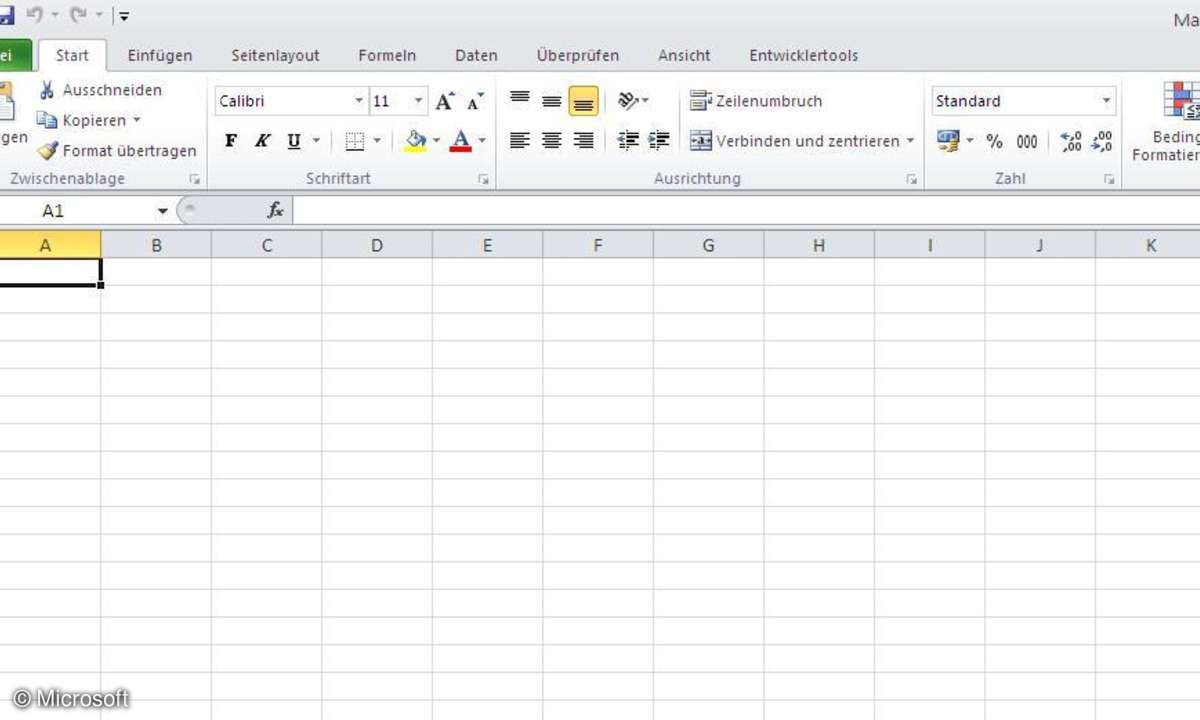
Task: Open font color dropdown arrow
Action: pos(481,141)
